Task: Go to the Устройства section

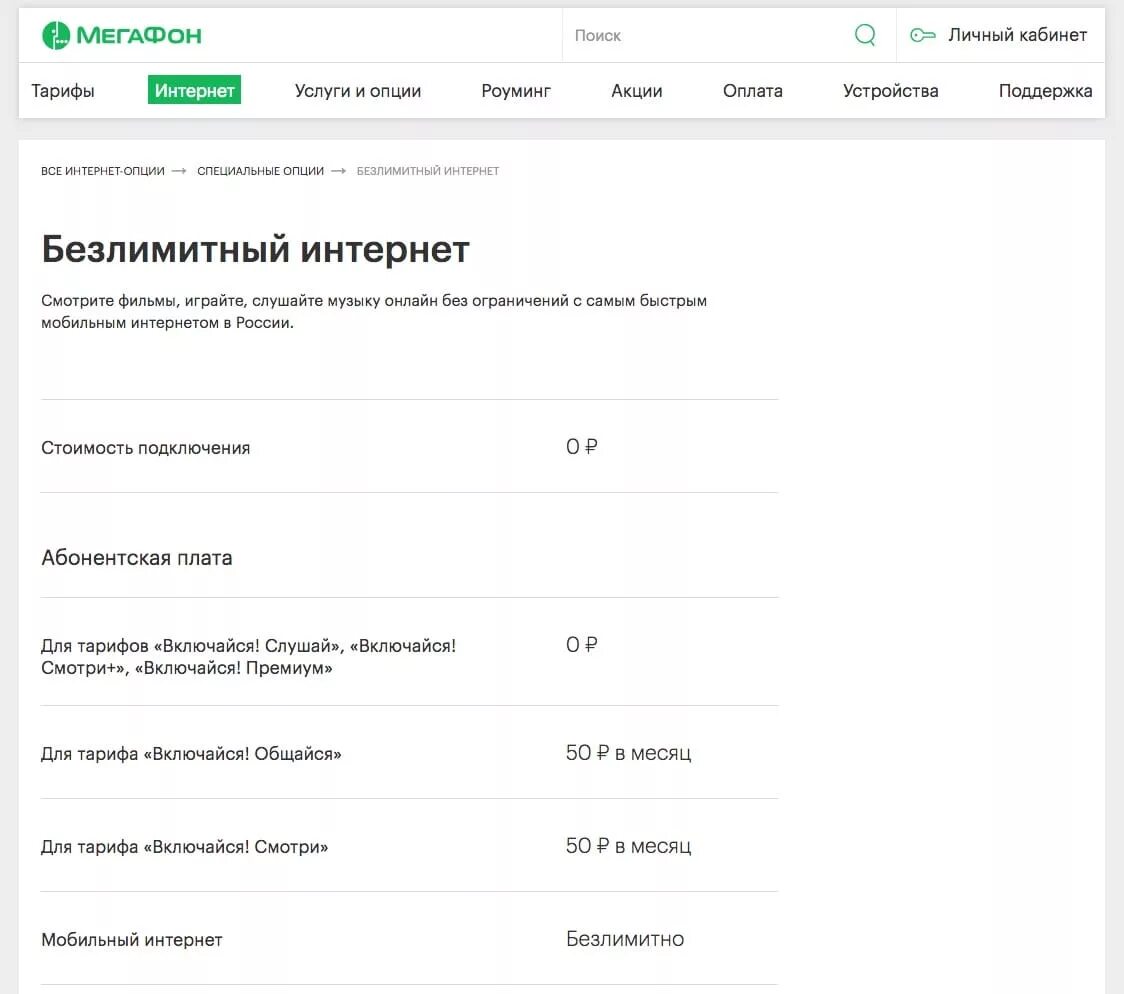Action: click(x=890, y=91)
